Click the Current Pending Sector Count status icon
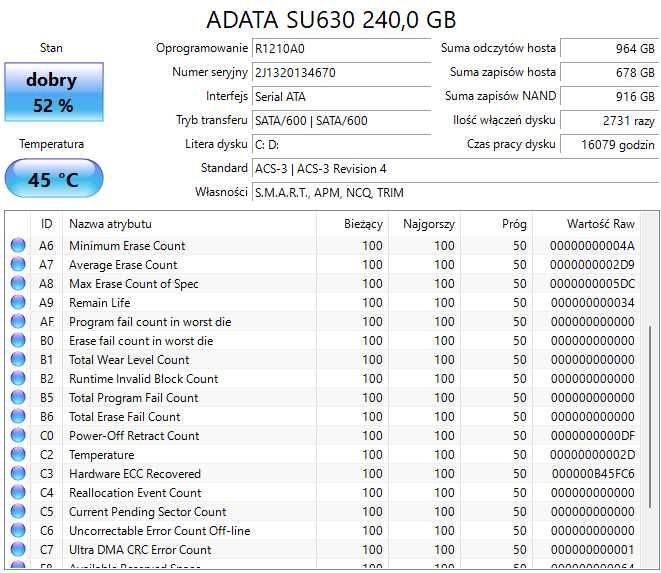Screen dimensions: 661x573 tap(18, 511)
